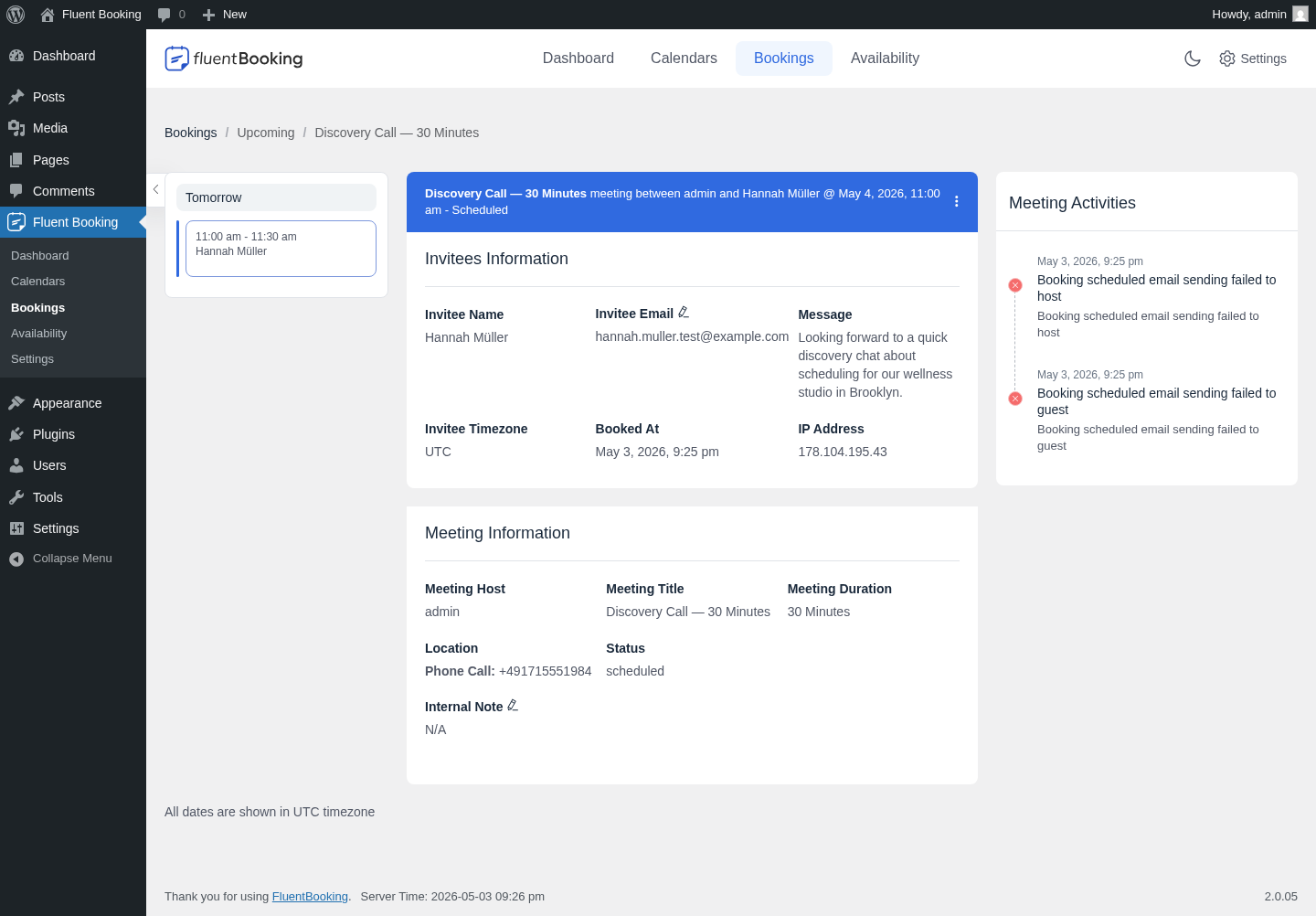1316x916 pixels.
Task: Open the Users menu label
Action: [x=49, y=465]
